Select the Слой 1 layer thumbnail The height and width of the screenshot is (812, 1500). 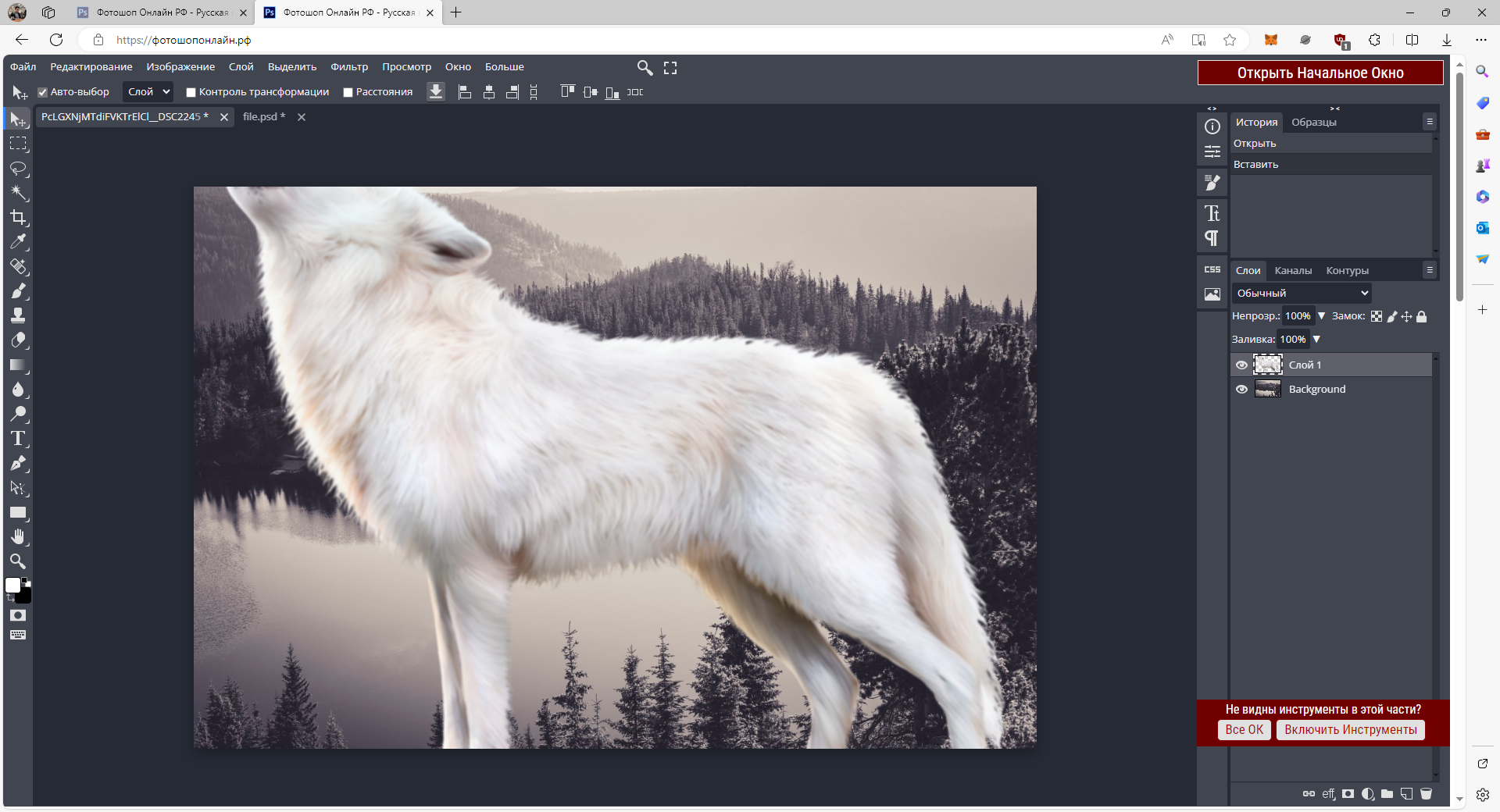point(1268,365)
